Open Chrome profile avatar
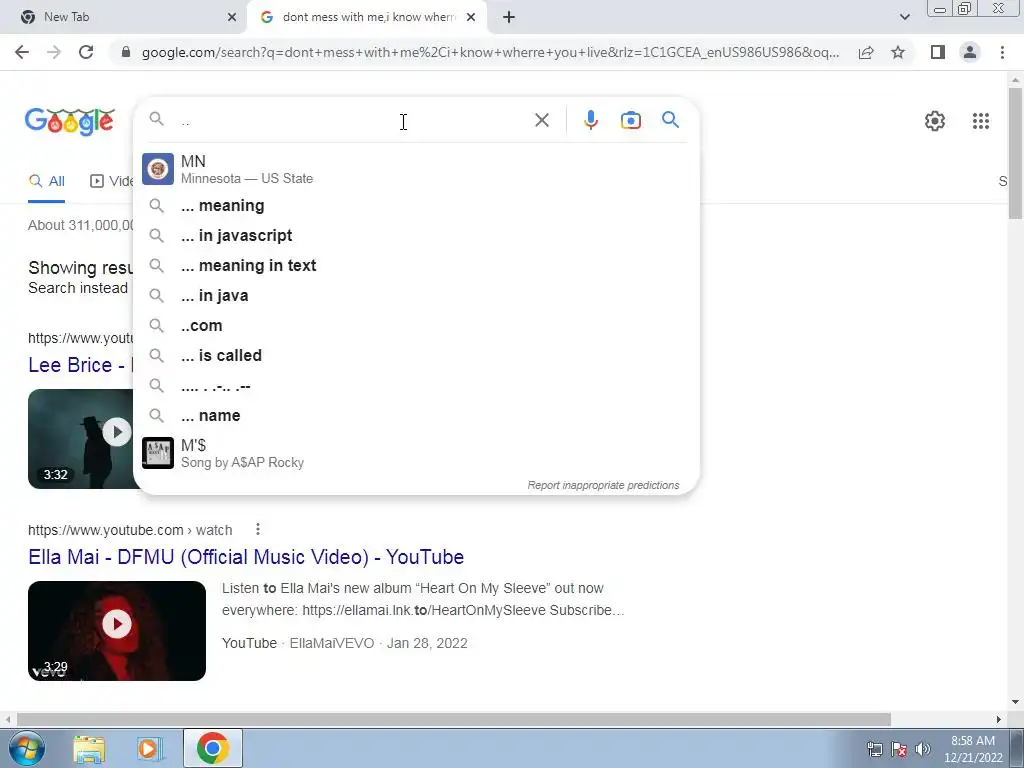Screen dimensions: 1024x768 [970, 52]
